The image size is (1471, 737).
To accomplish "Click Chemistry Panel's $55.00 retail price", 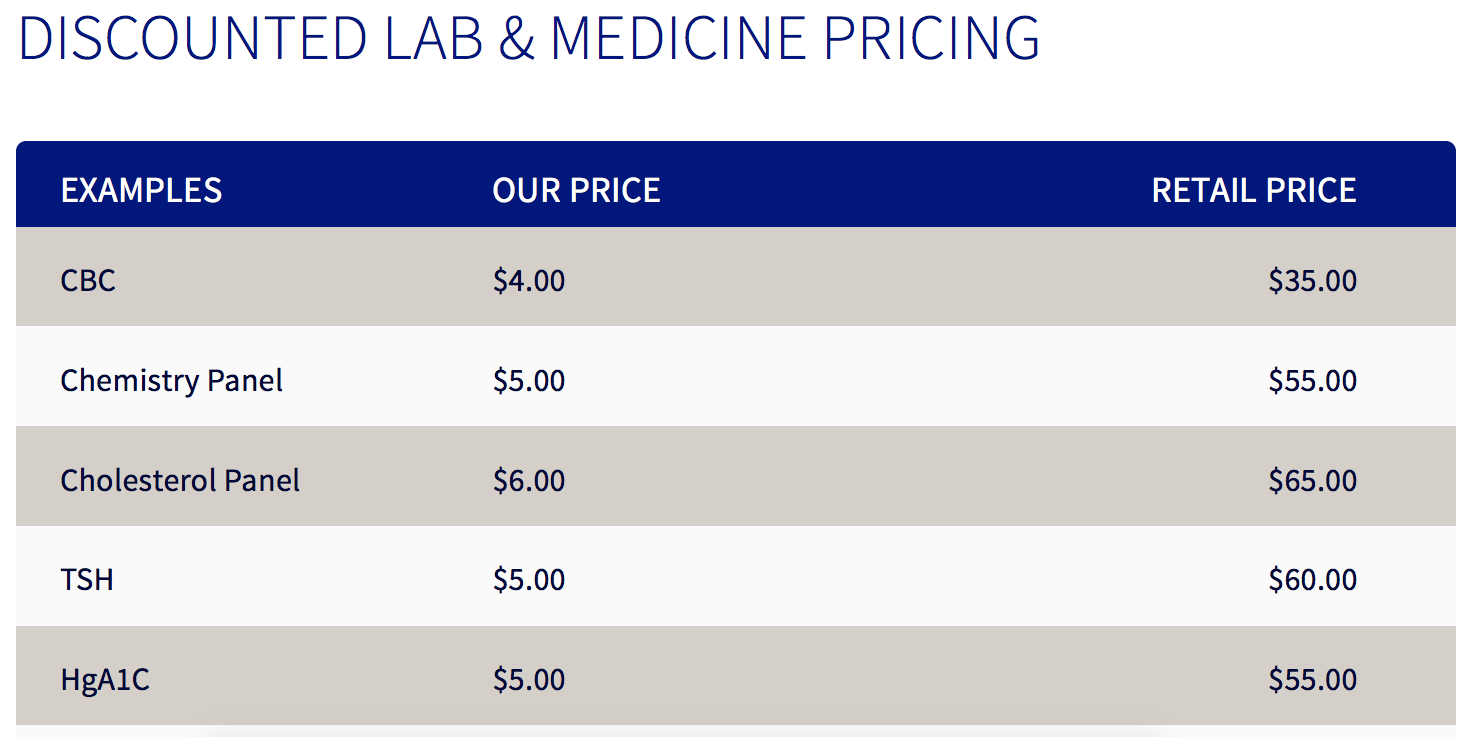I will [1313, 381].
